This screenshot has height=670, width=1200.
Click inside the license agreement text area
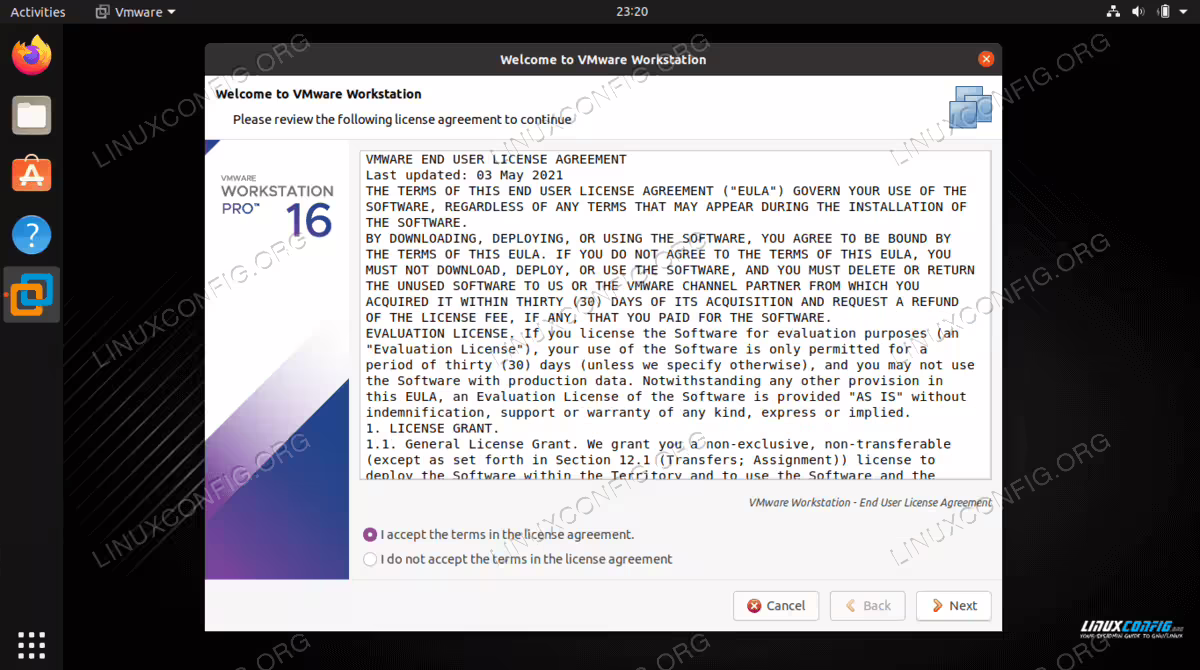(x=675, y=316)
